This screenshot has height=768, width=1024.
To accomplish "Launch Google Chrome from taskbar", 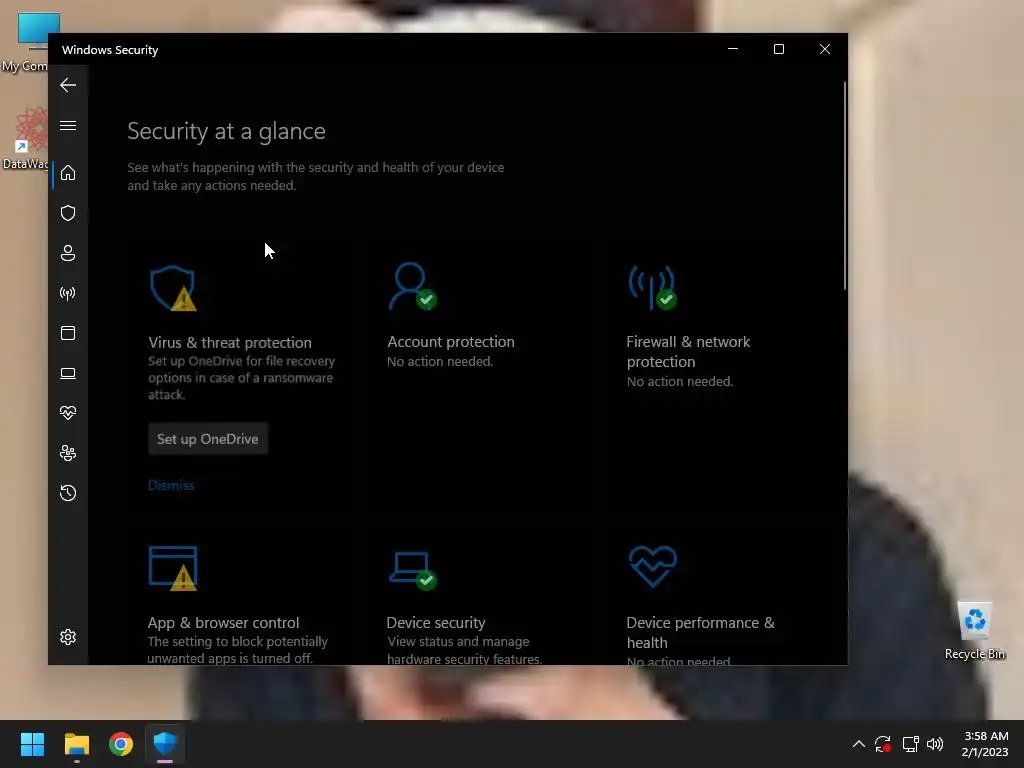I will pos(121,744).
